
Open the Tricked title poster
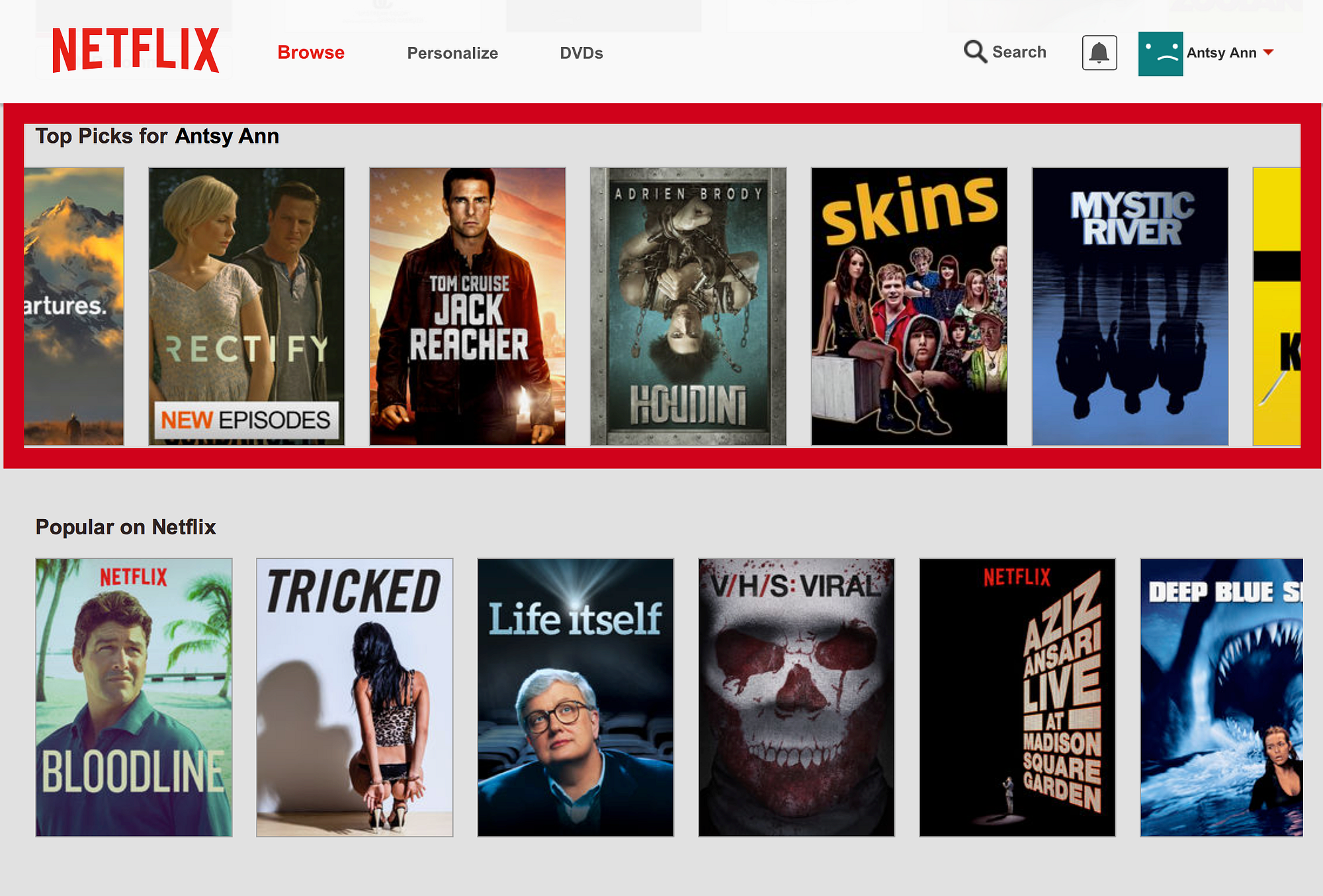[x=355, y=697]
